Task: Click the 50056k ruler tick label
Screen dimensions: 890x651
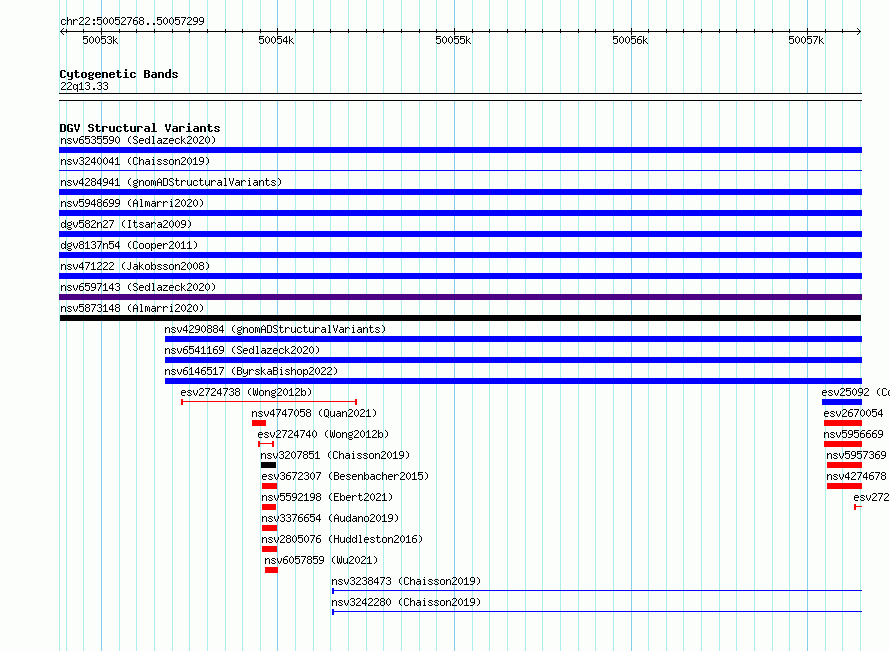Action: tap(630, 40)
